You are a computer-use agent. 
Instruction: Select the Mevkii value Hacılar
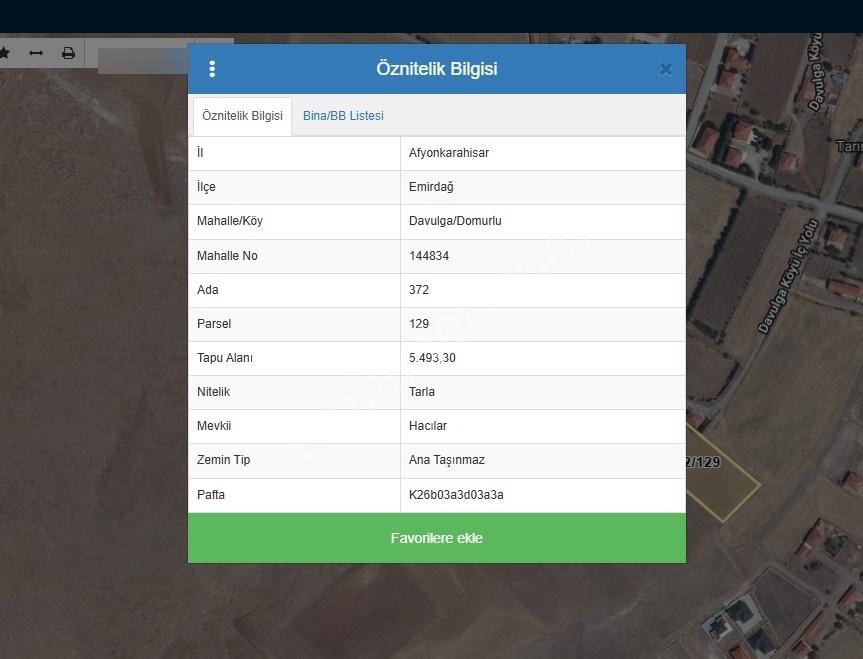[428, 426]
